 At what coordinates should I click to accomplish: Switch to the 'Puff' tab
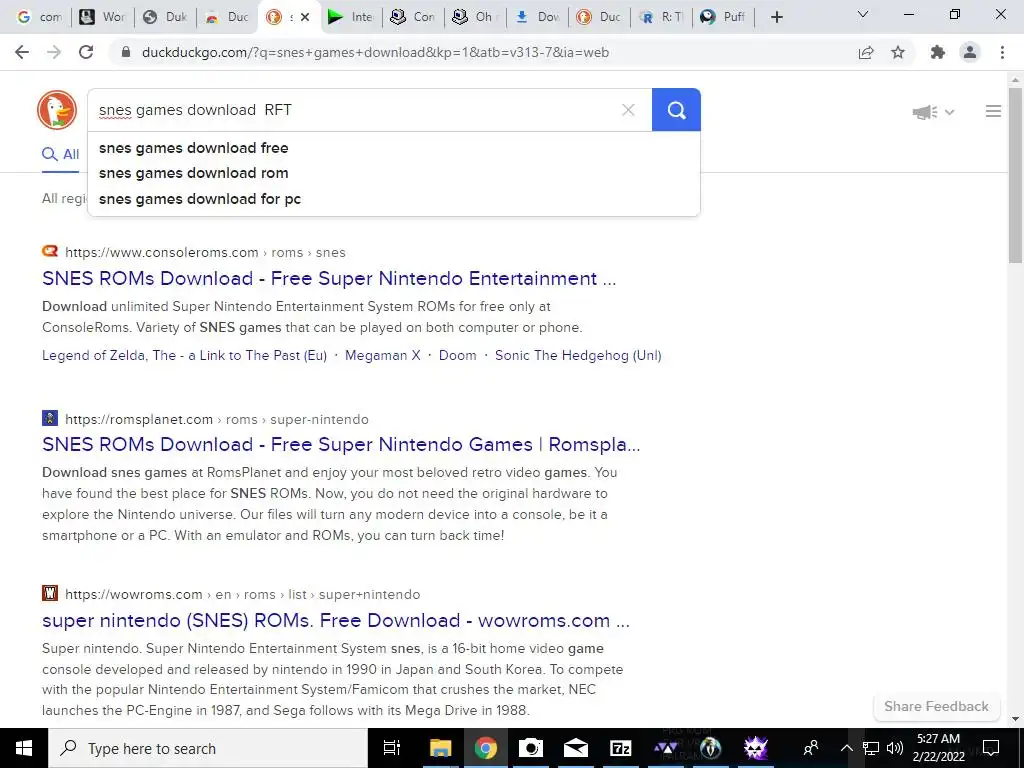pos(723,17)
